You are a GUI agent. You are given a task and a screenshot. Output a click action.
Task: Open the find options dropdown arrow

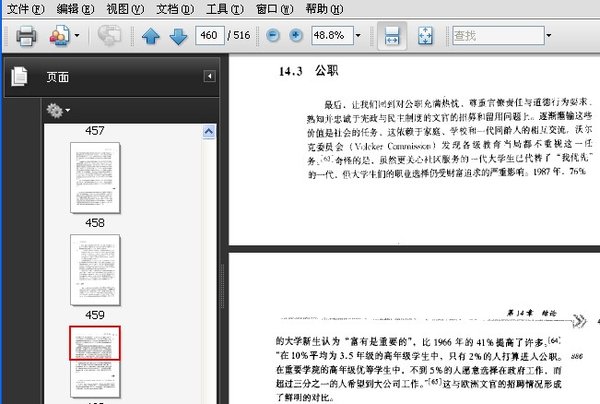click(549, 36)
